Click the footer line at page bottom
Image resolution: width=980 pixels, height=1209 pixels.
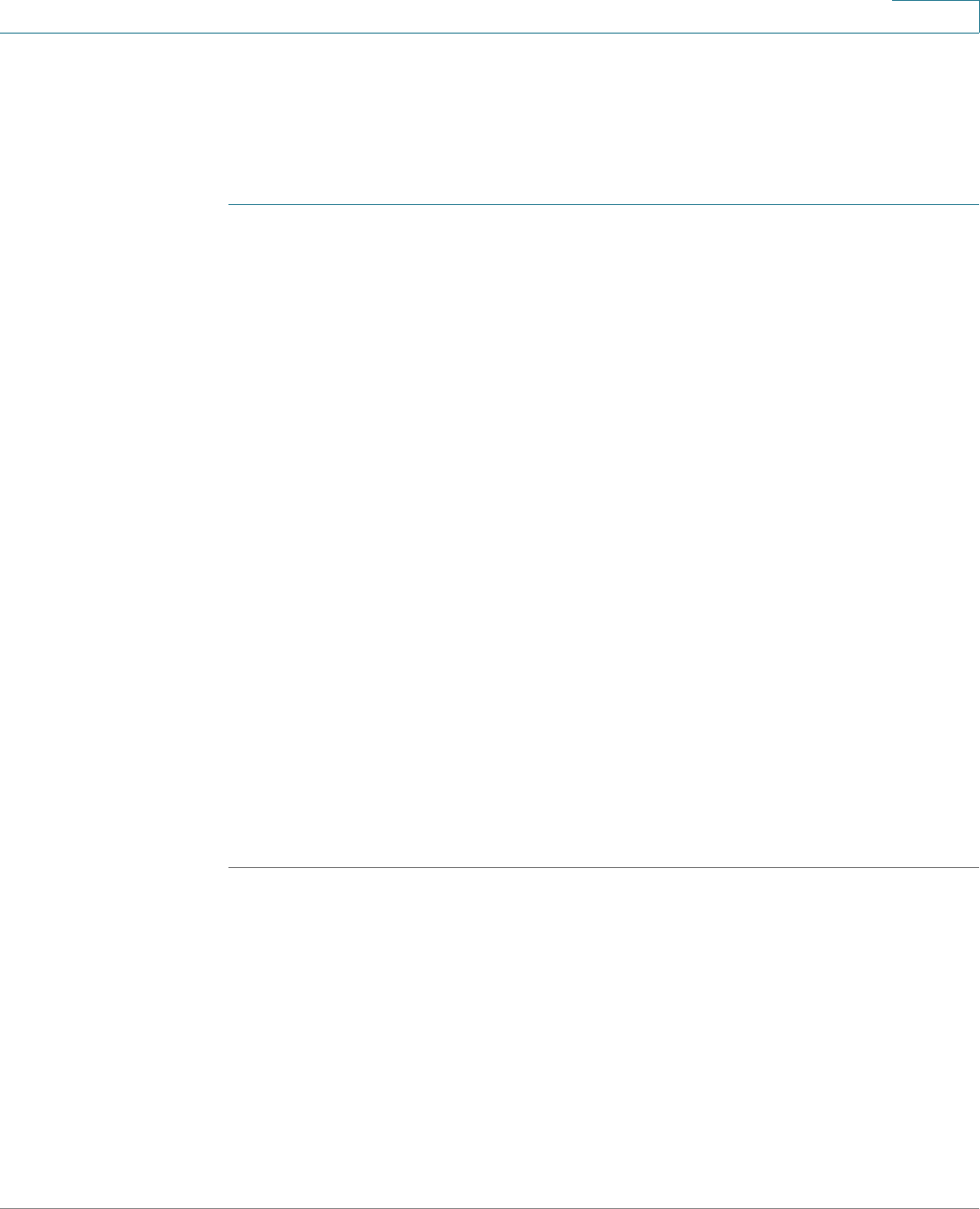pos(490,1208)
